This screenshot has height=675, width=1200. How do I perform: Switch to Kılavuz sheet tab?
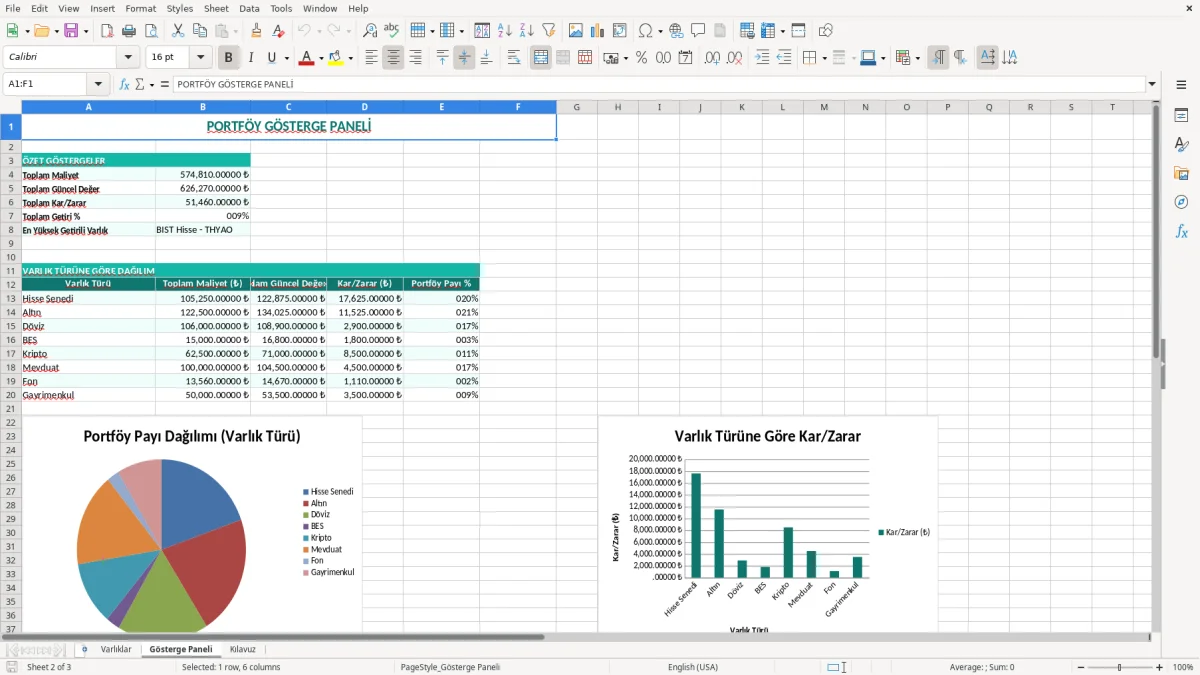(243, 649)
